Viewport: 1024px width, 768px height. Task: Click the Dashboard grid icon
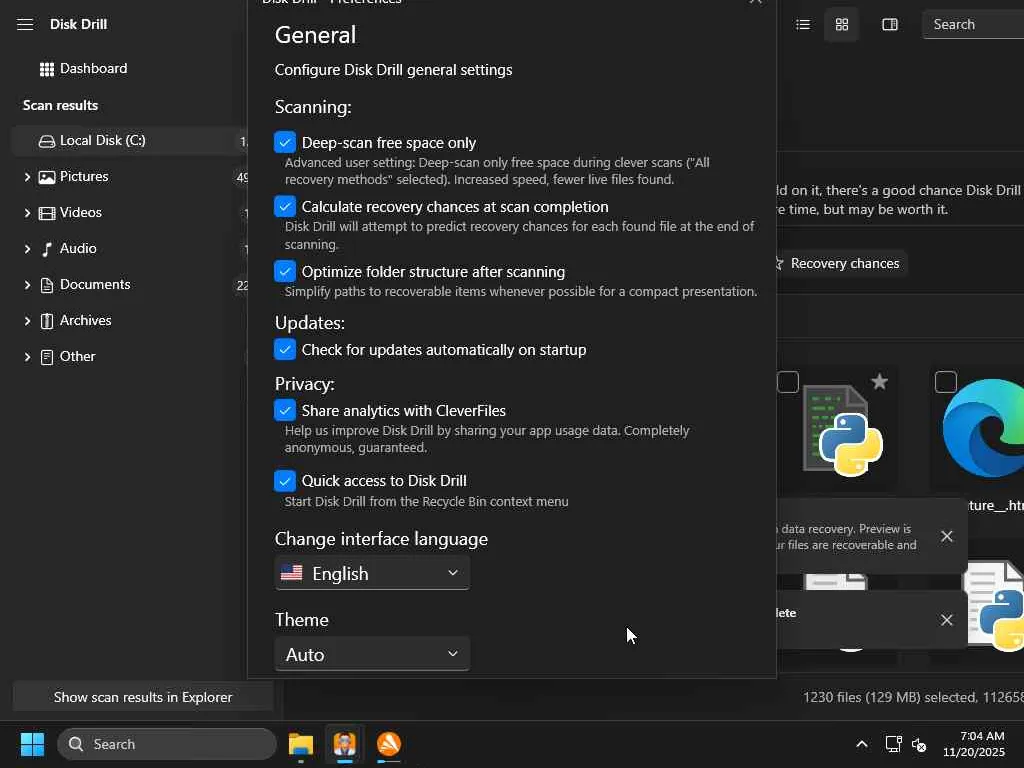coord(46,69)
